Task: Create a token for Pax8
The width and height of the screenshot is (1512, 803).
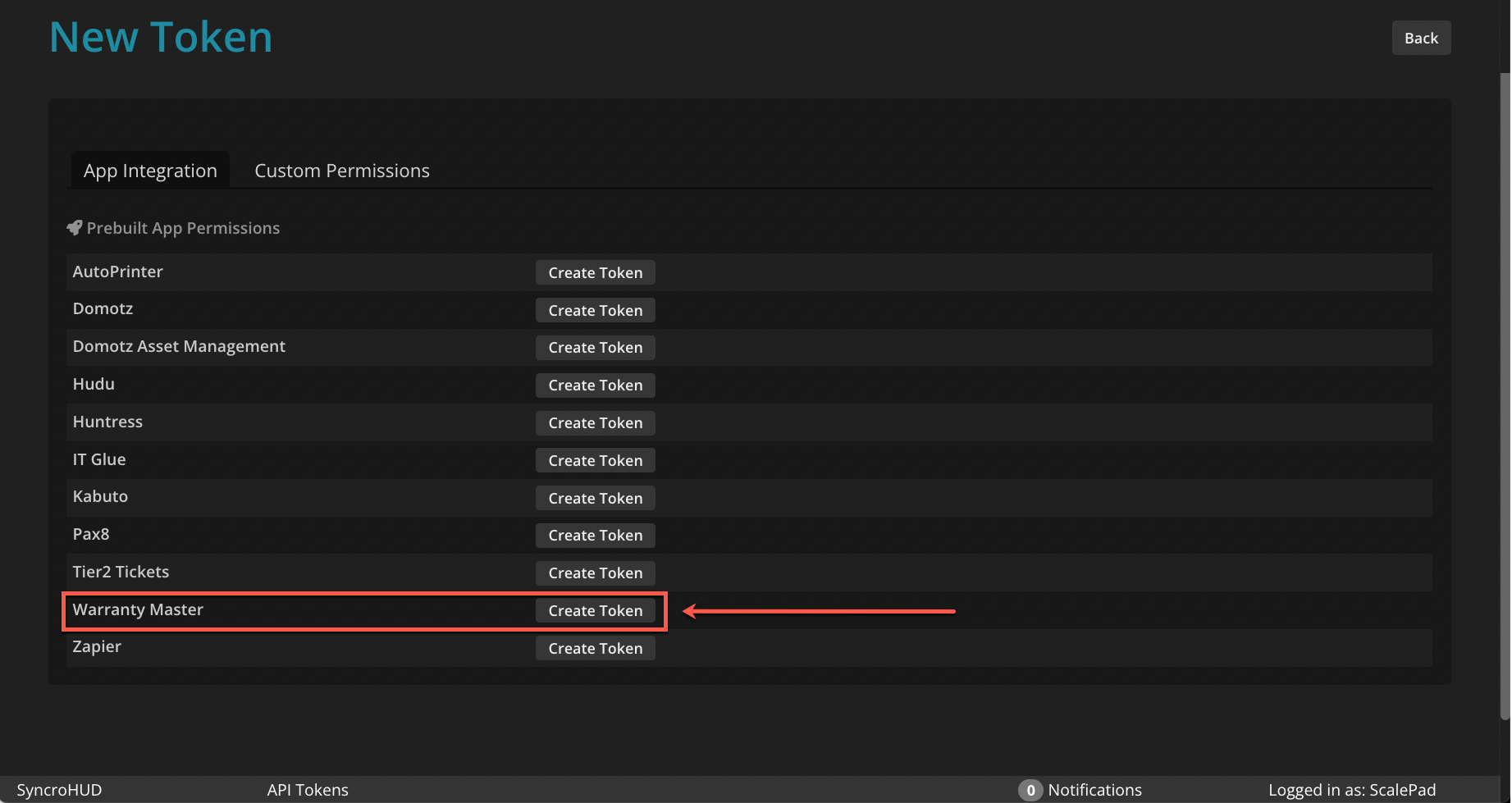Action: click(x=596, y=536)
